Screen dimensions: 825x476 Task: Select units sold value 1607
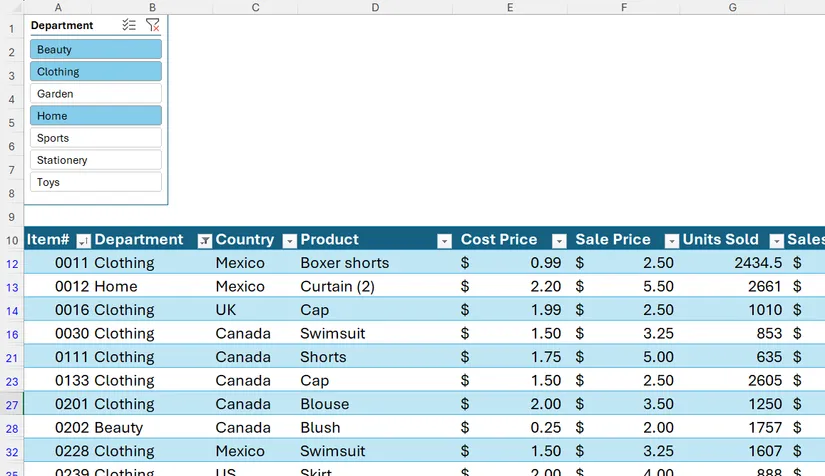(732, 451)
